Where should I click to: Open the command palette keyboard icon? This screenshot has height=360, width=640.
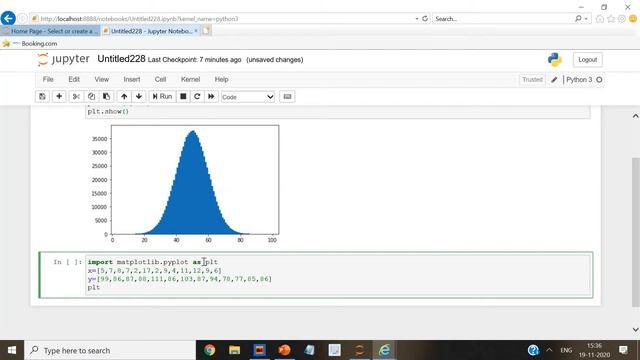(287, 97)
